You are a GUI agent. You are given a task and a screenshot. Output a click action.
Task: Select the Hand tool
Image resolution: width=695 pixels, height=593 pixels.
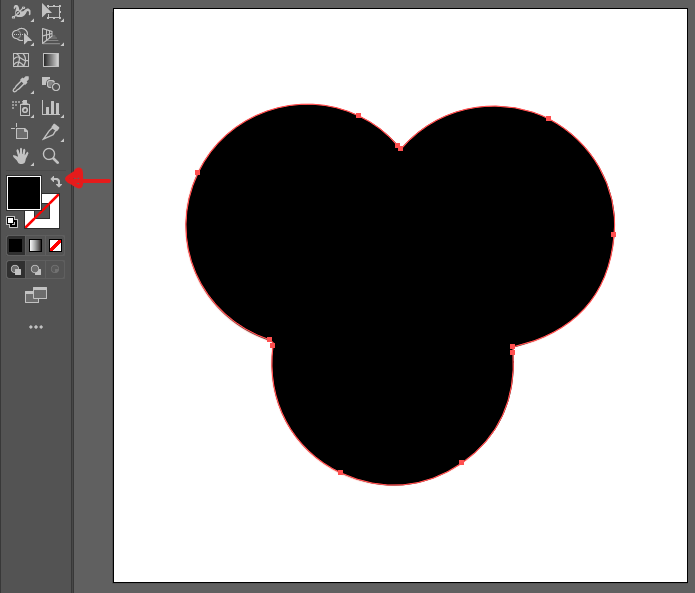[x=21, y=156]
